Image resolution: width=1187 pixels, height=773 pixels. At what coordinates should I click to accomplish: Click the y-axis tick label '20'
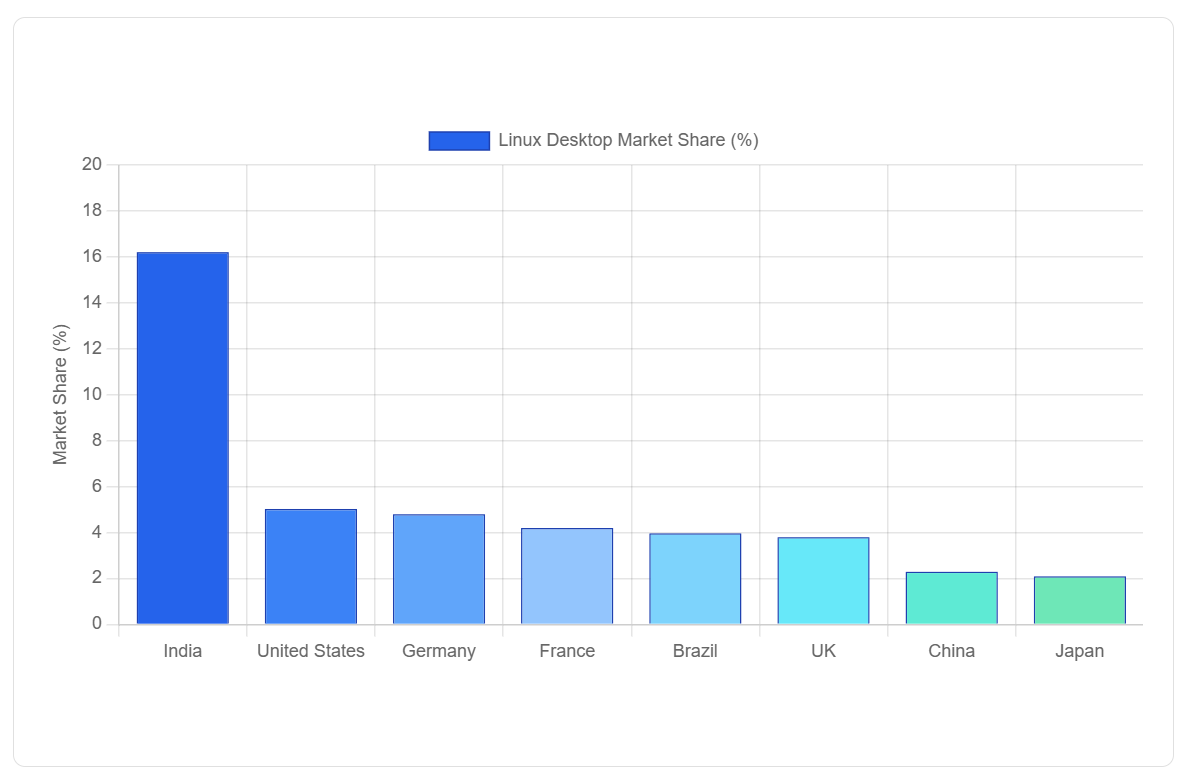tap(92, 164)
